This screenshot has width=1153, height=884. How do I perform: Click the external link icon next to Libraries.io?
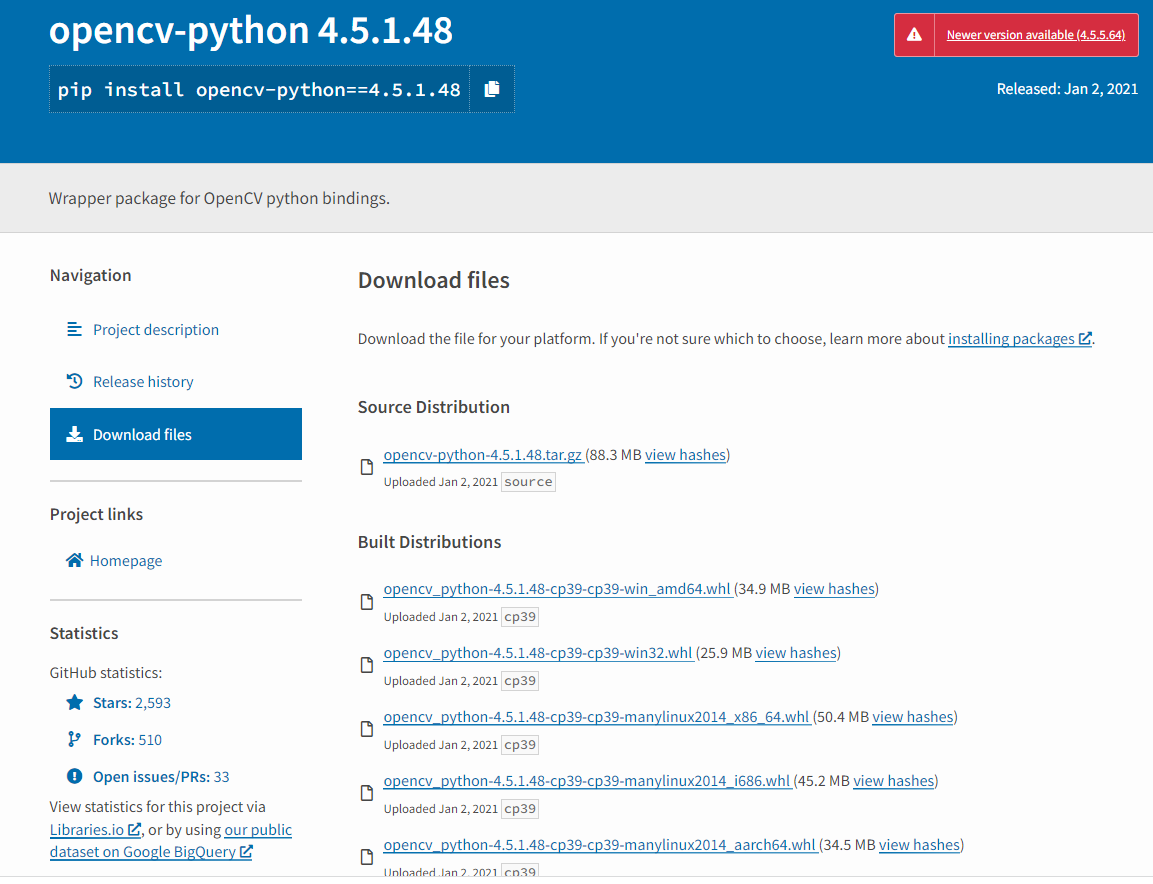(x=135, y=829)
